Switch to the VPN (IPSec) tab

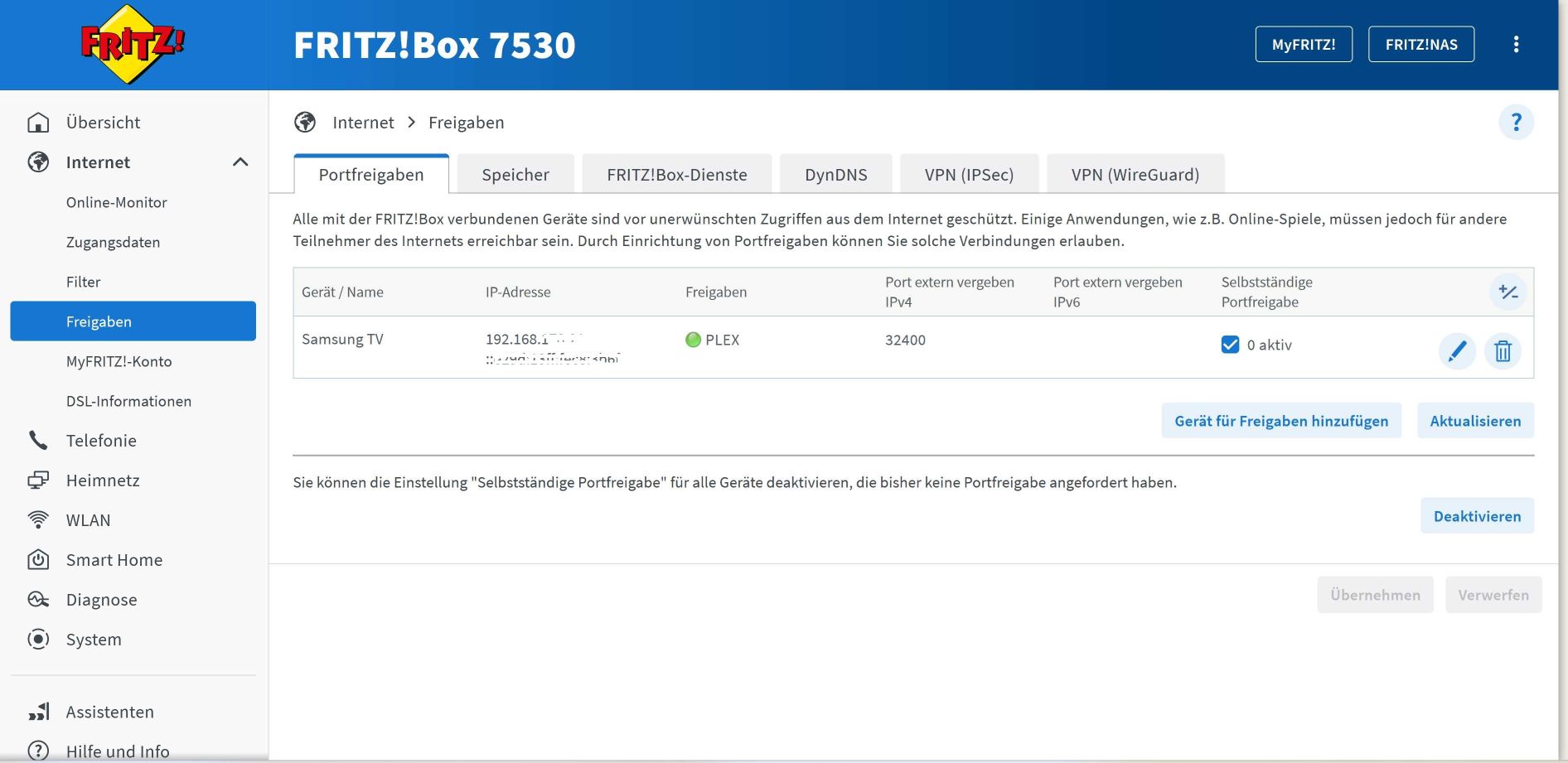(970, 175)
